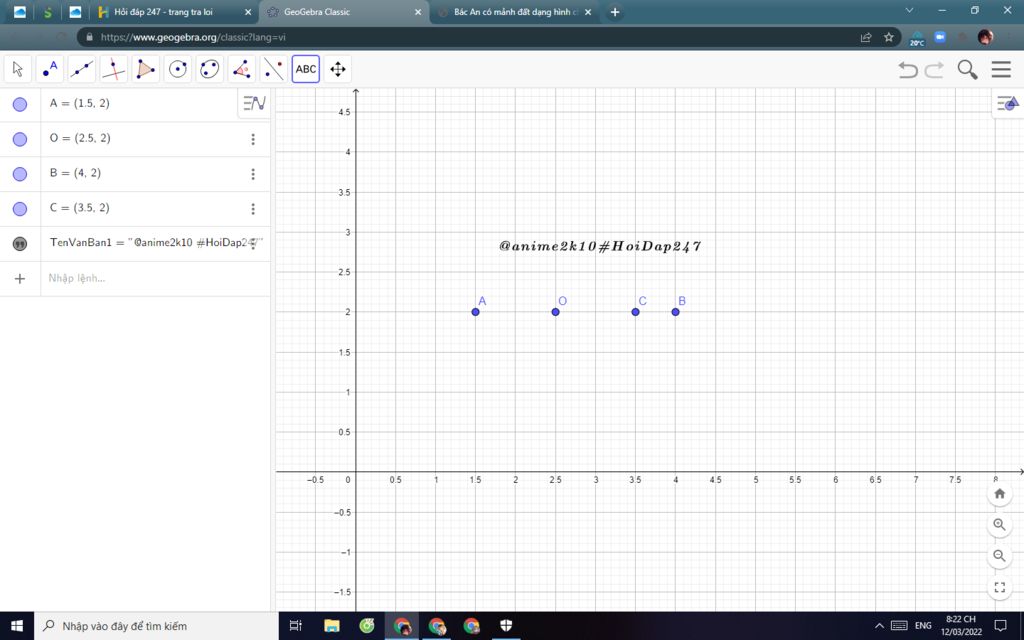This screenshot has height=640, width=1024.
Task: Open more options for point C
Action: (253, 209)
